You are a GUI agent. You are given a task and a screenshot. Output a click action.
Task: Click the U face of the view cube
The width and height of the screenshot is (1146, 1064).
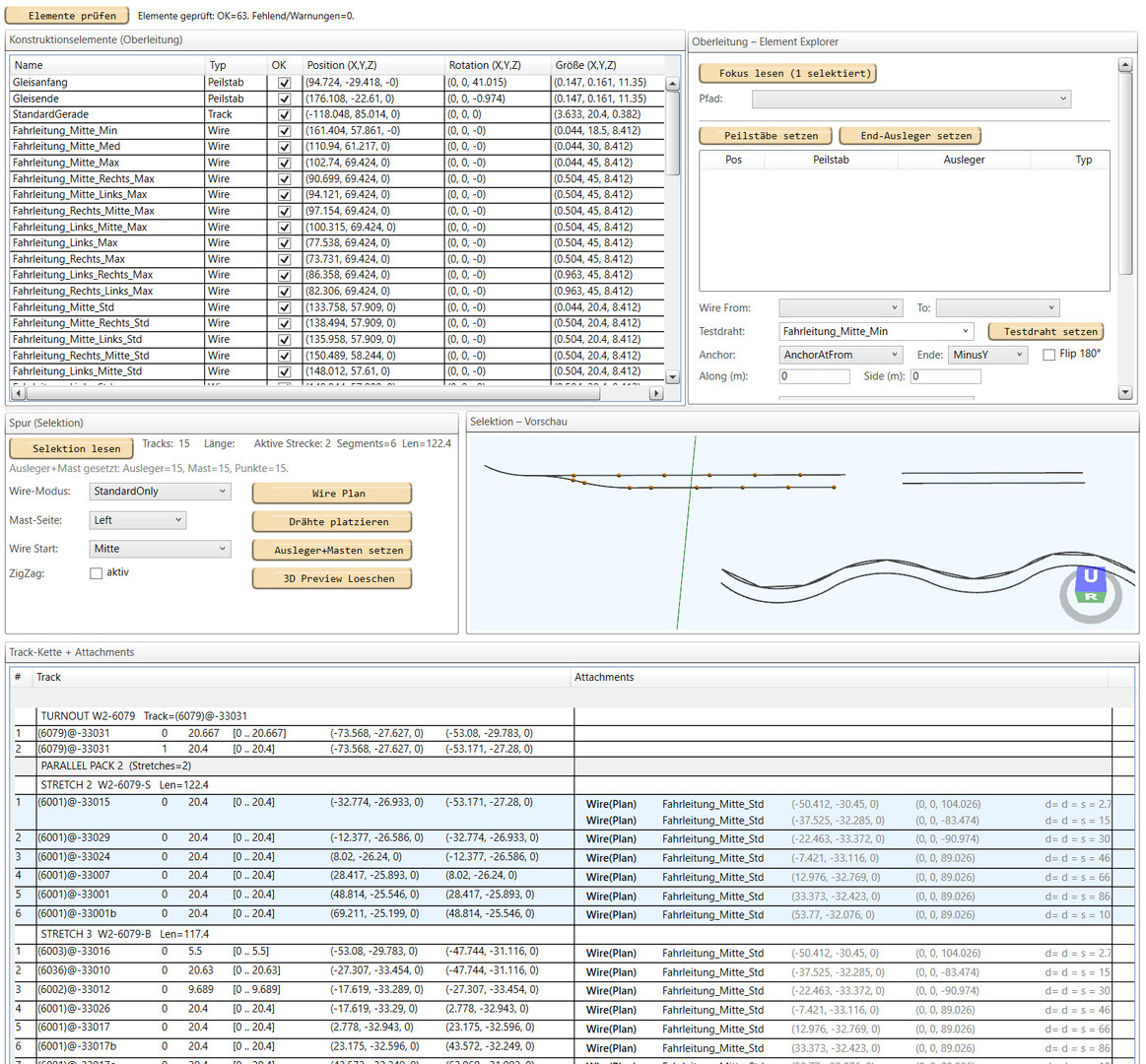click(1090, 576)
